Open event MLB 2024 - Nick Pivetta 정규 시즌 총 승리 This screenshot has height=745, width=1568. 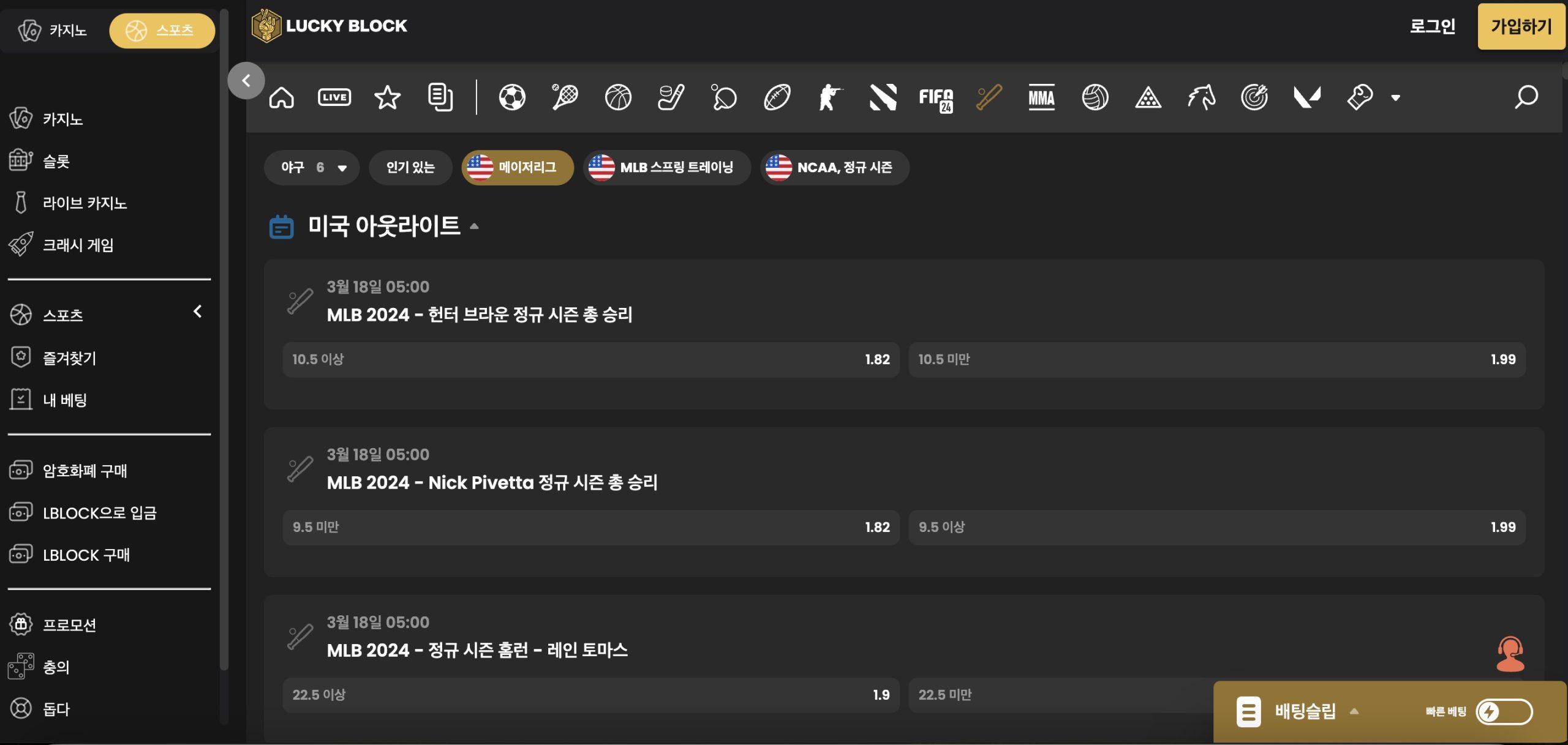[x=492, y=482]
